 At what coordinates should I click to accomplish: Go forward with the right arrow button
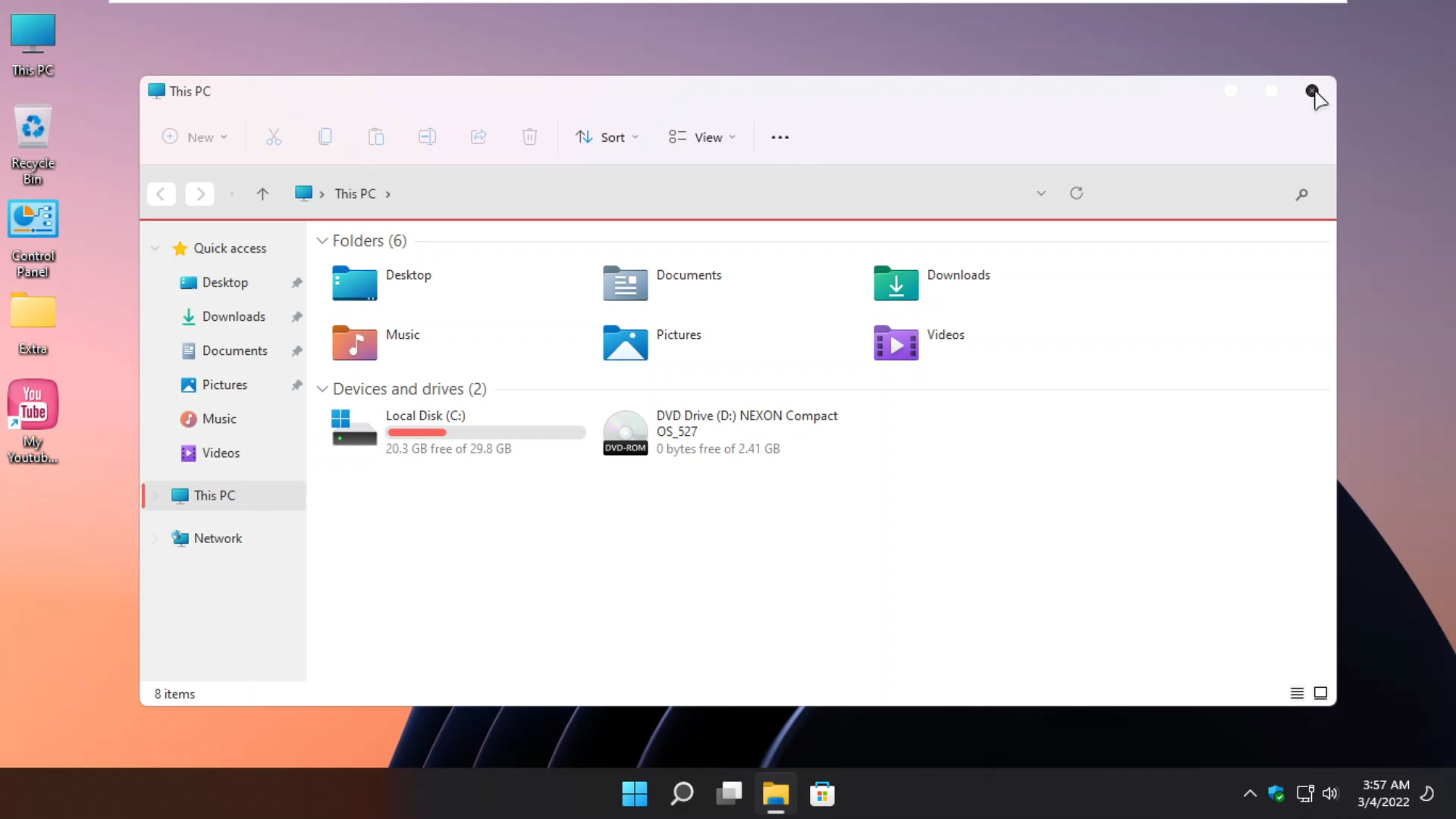click(x=200, y=194)
